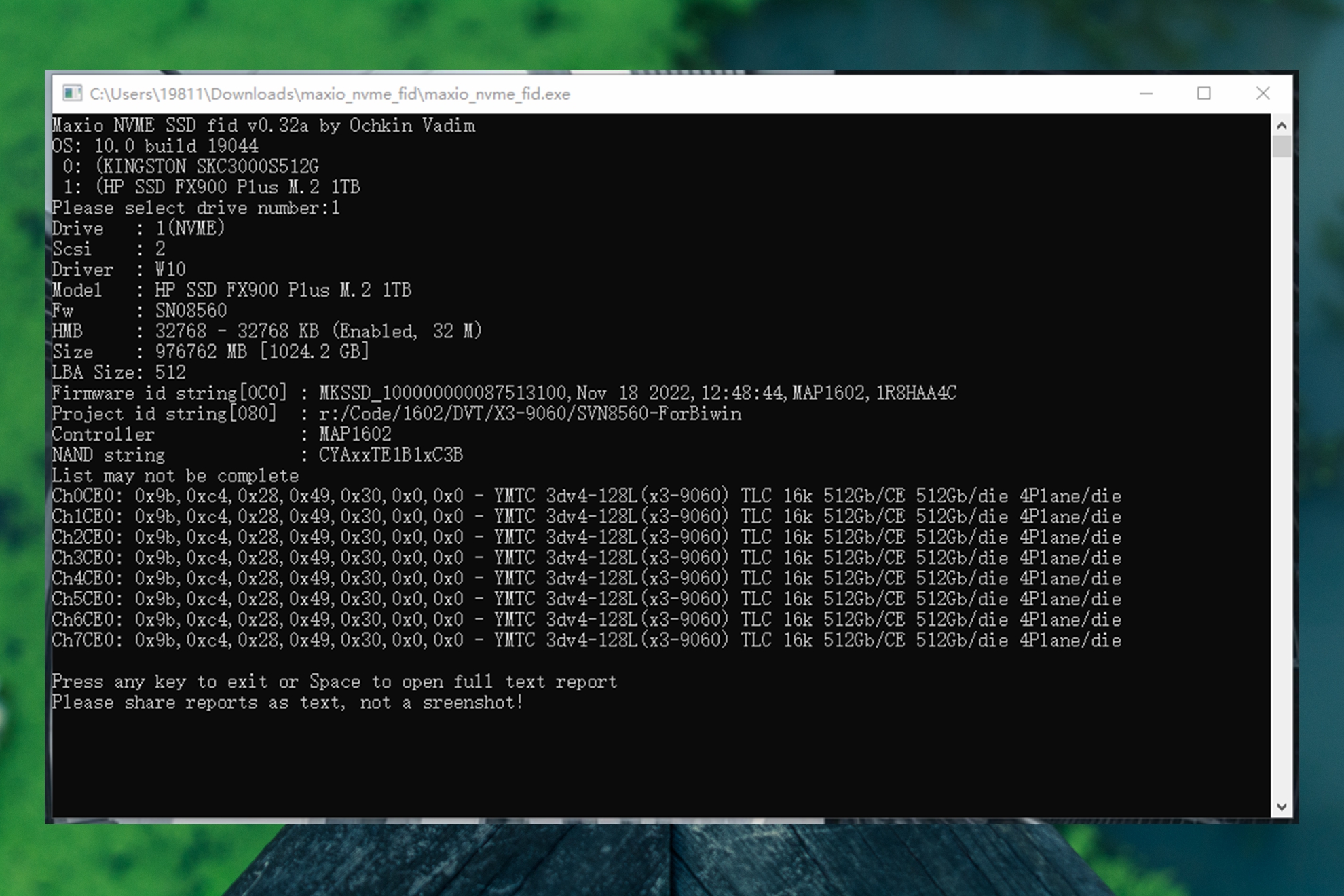Click the title bar file path text
1344x896 pixels.
(330, 94)
